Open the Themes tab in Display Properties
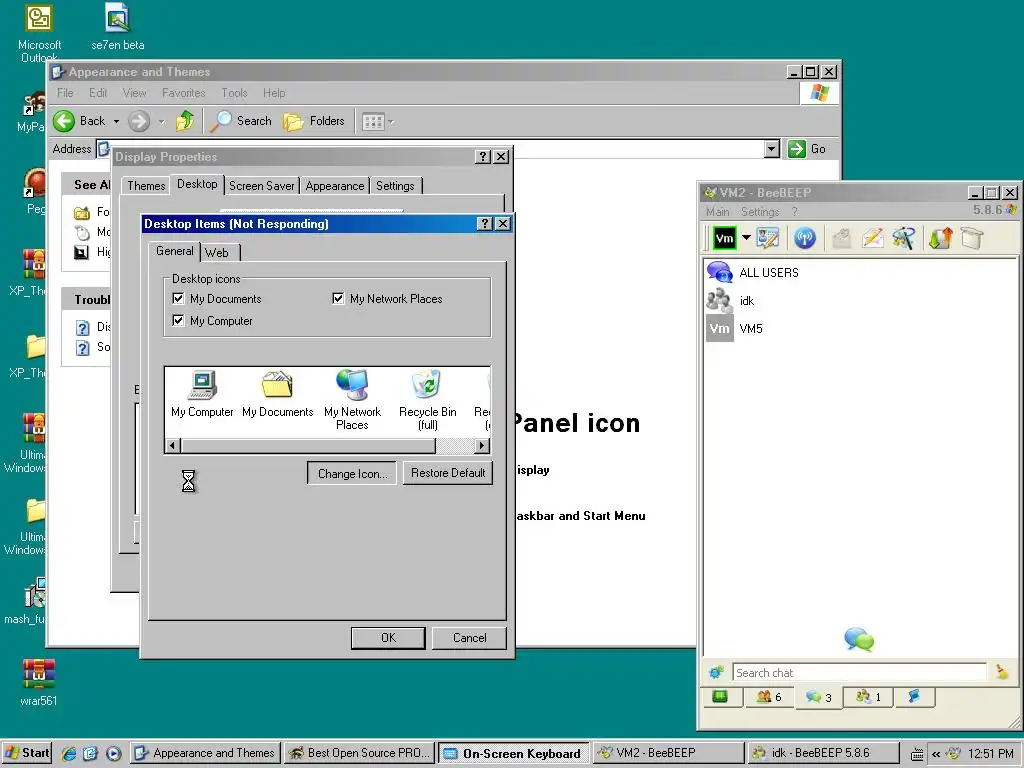 pyautogui.click(x=146, y=185)
